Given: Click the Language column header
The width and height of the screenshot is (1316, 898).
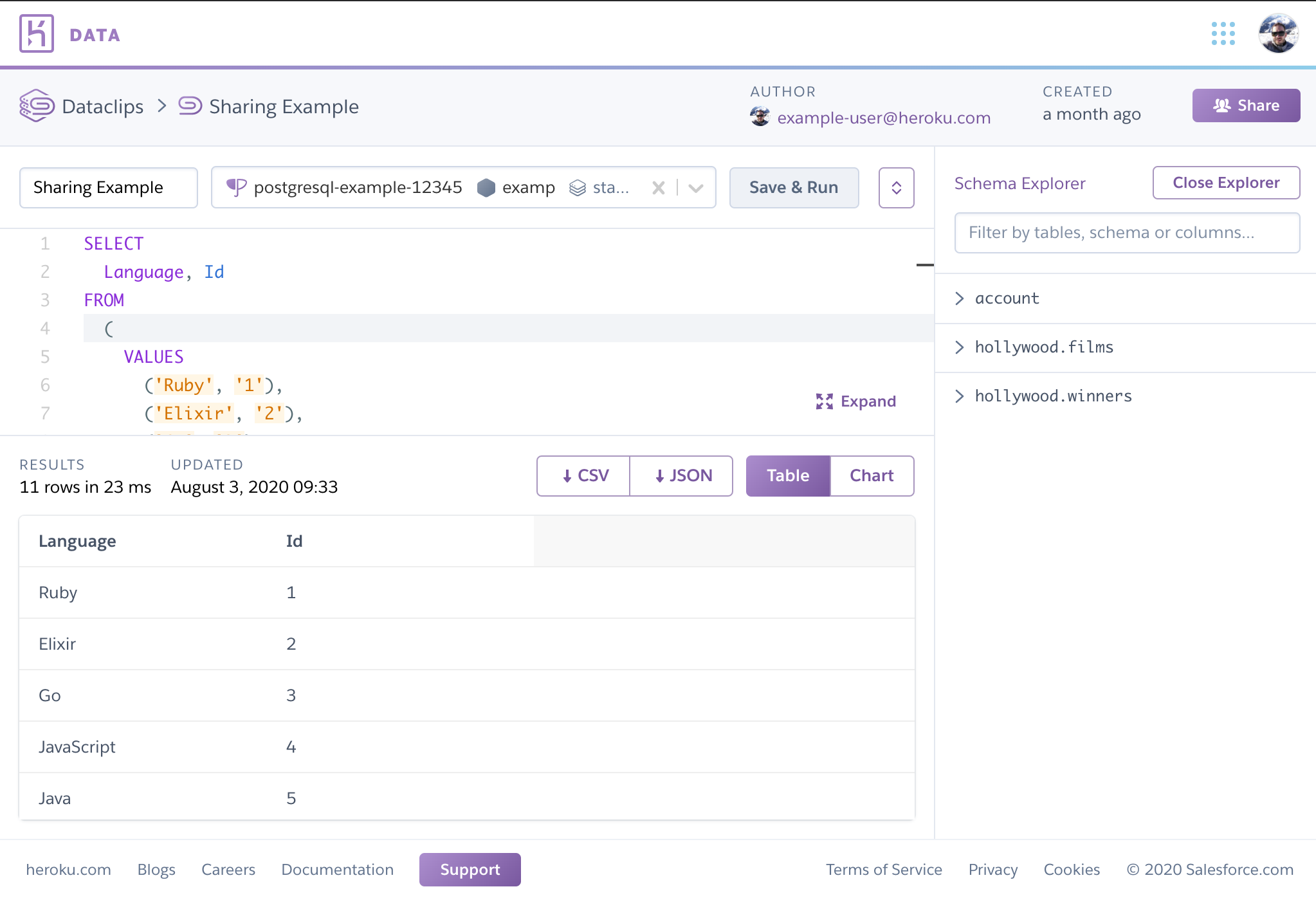Looking at the screenshot, I should 77,541.
